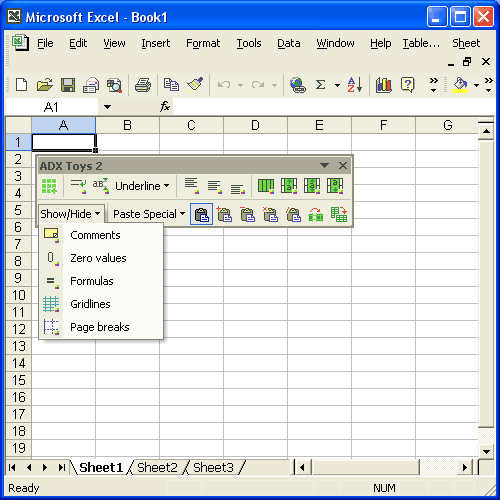500x500 pixels.
Task: Open the Tools menu
Action: [x=249, y=43]
